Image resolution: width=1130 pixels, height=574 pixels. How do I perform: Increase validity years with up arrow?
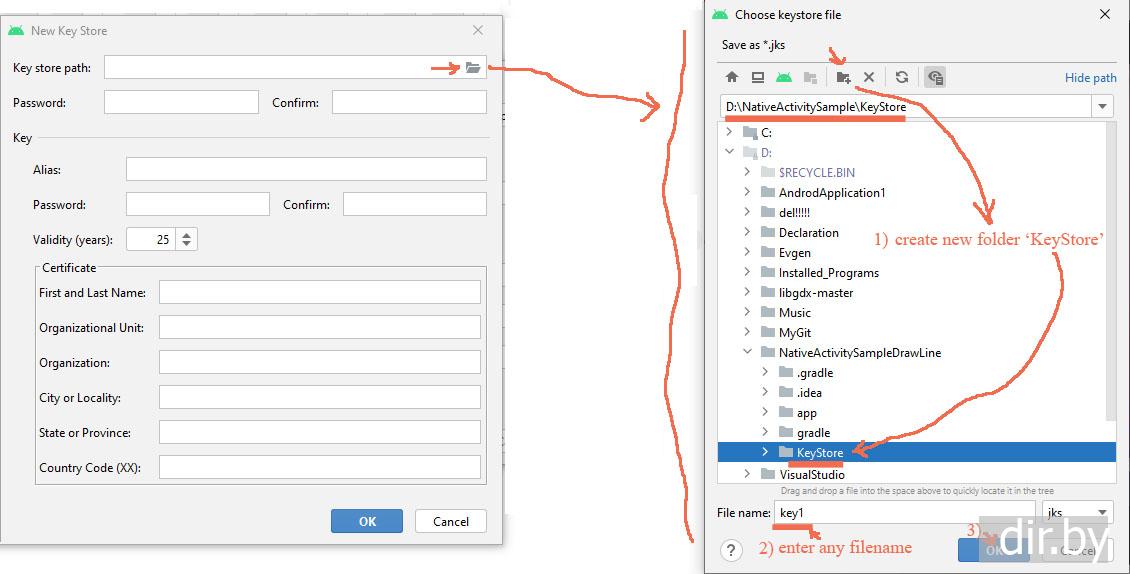tap(187, 234)
